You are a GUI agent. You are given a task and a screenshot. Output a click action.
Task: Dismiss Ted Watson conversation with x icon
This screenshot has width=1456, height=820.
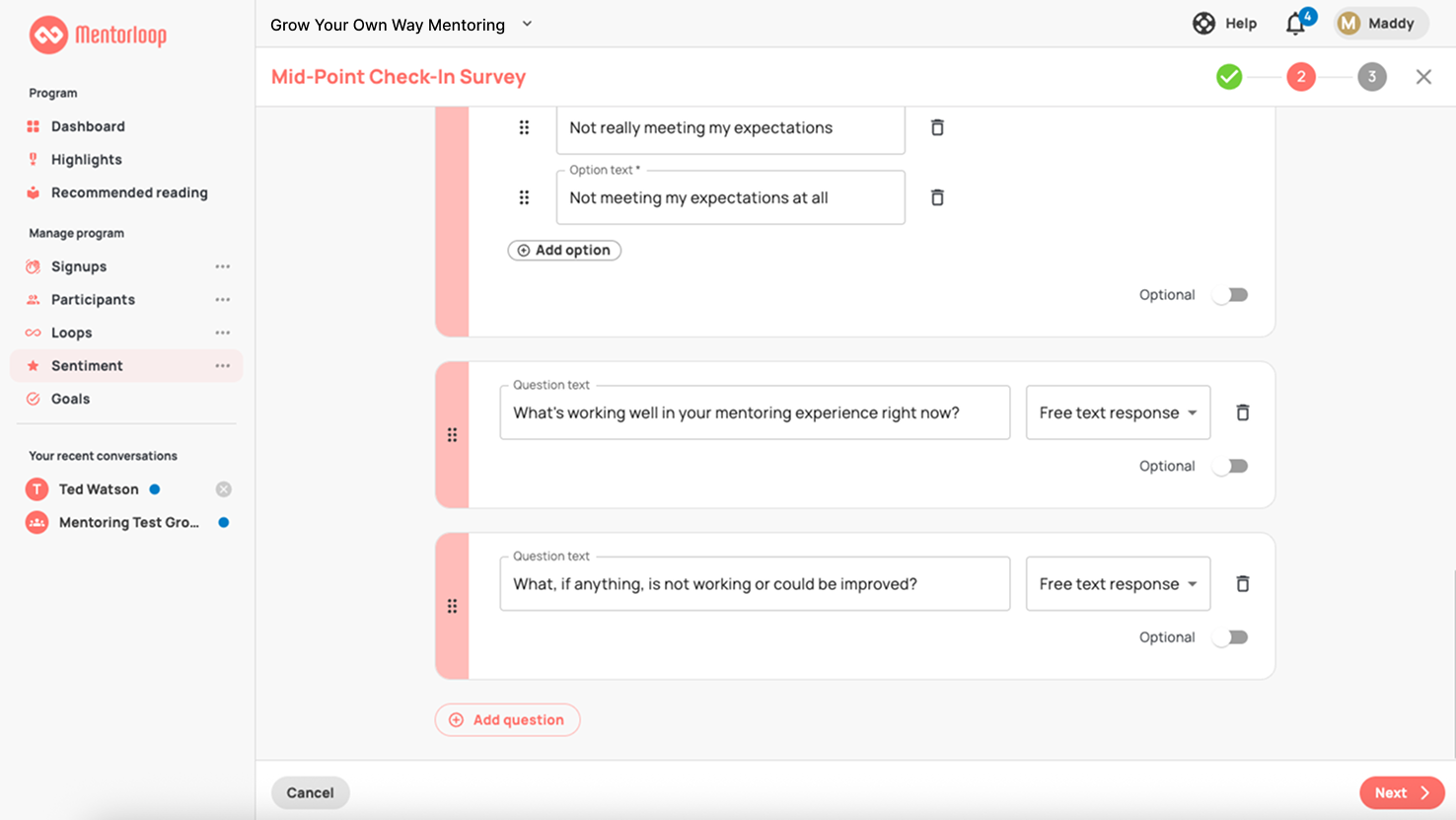224,489
